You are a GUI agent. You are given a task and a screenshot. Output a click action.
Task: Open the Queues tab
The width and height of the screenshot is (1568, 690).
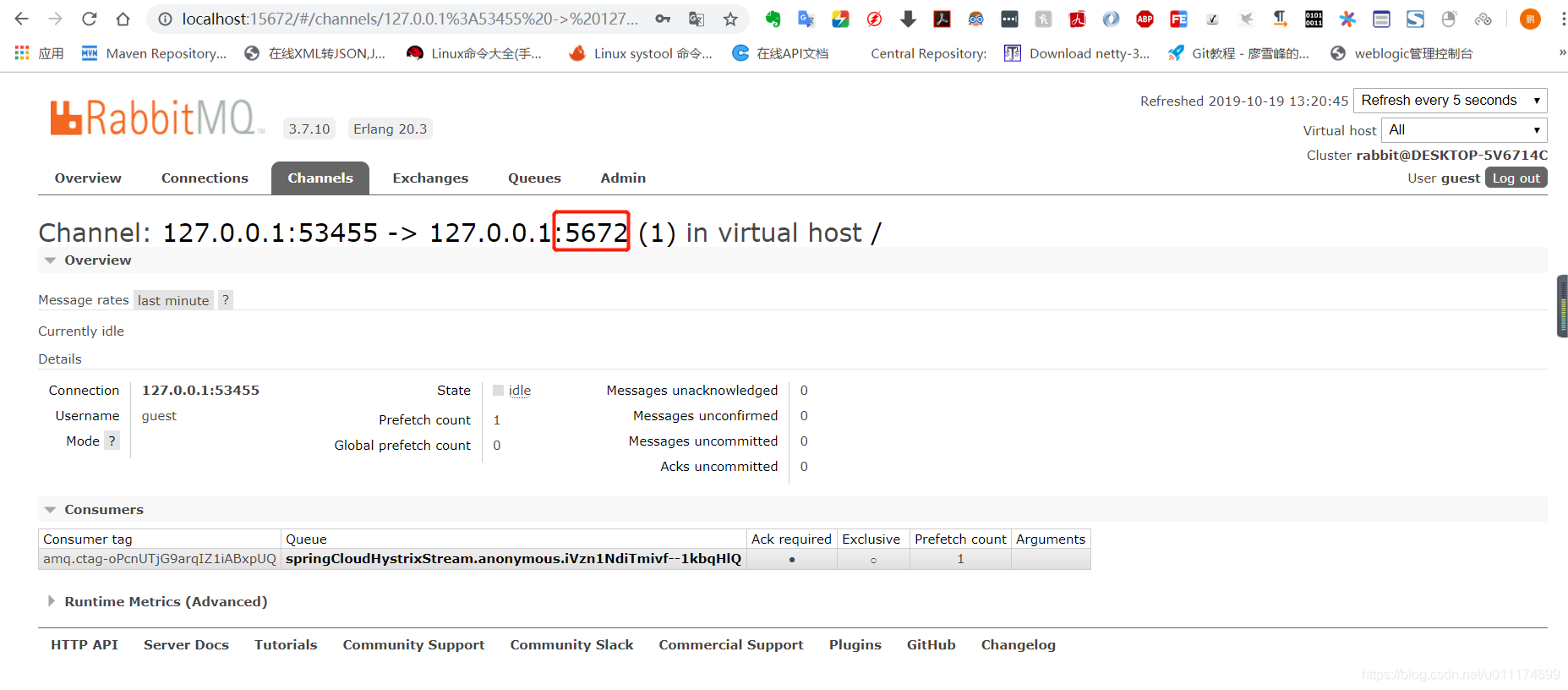coord(534,178)
